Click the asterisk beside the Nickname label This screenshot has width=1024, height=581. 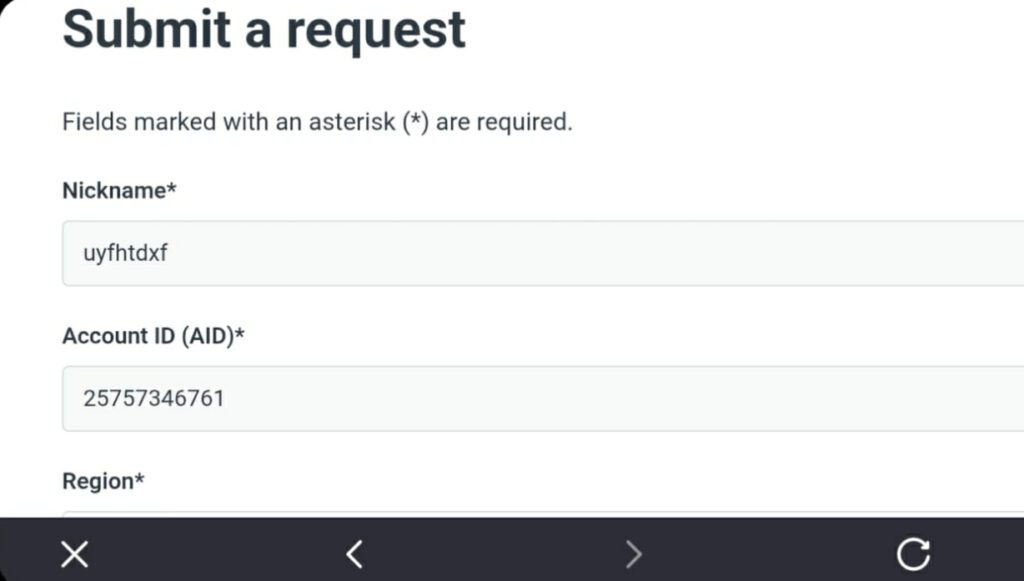[x=172, y=188]
